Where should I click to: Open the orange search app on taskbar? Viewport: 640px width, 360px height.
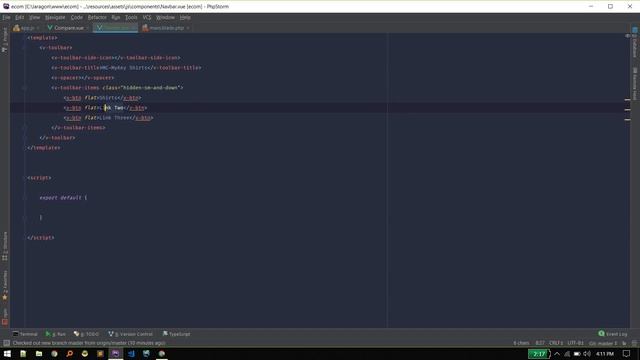click(69, 354)
